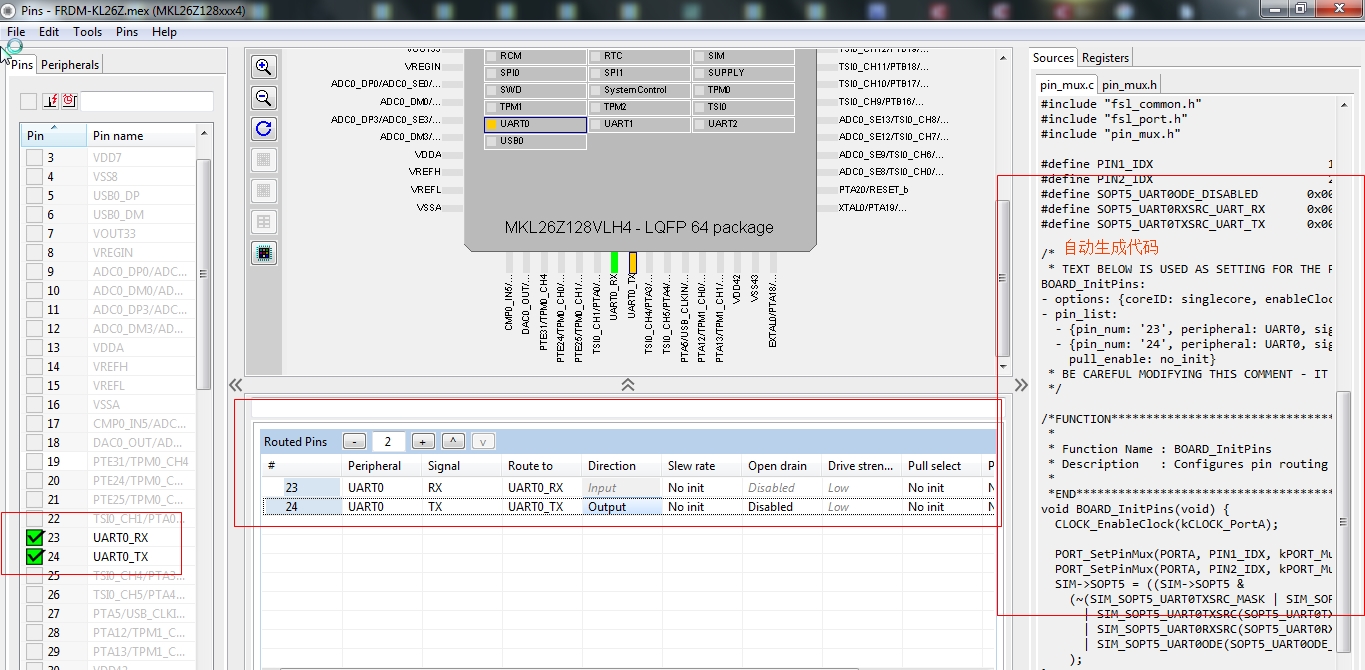
Task: Open the Edit menu
Action: coord(49,32)
